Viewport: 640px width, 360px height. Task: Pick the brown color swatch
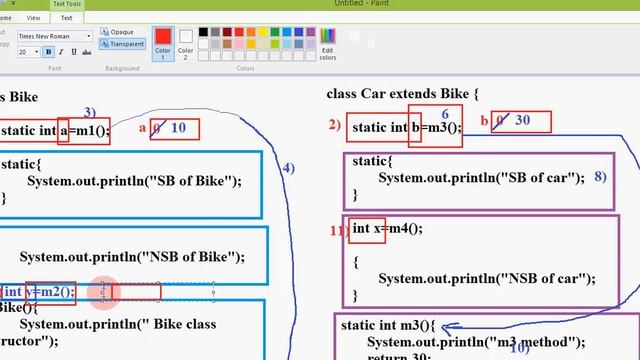coord(227,44)
